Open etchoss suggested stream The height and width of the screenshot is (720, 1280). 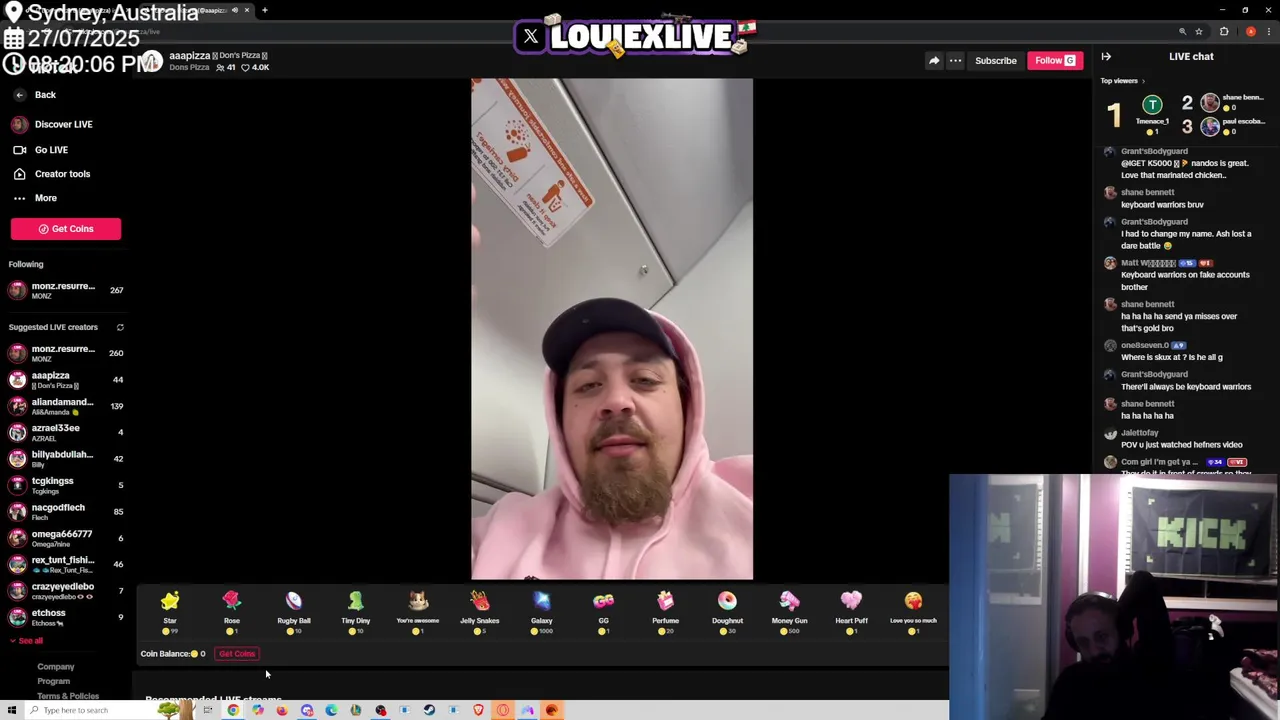click(x=66, y=617)
